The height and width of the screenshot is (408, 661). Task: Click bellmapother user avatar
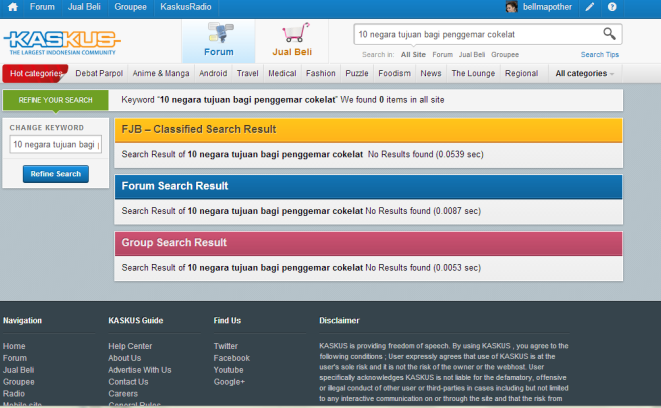[x=511, y=7]
